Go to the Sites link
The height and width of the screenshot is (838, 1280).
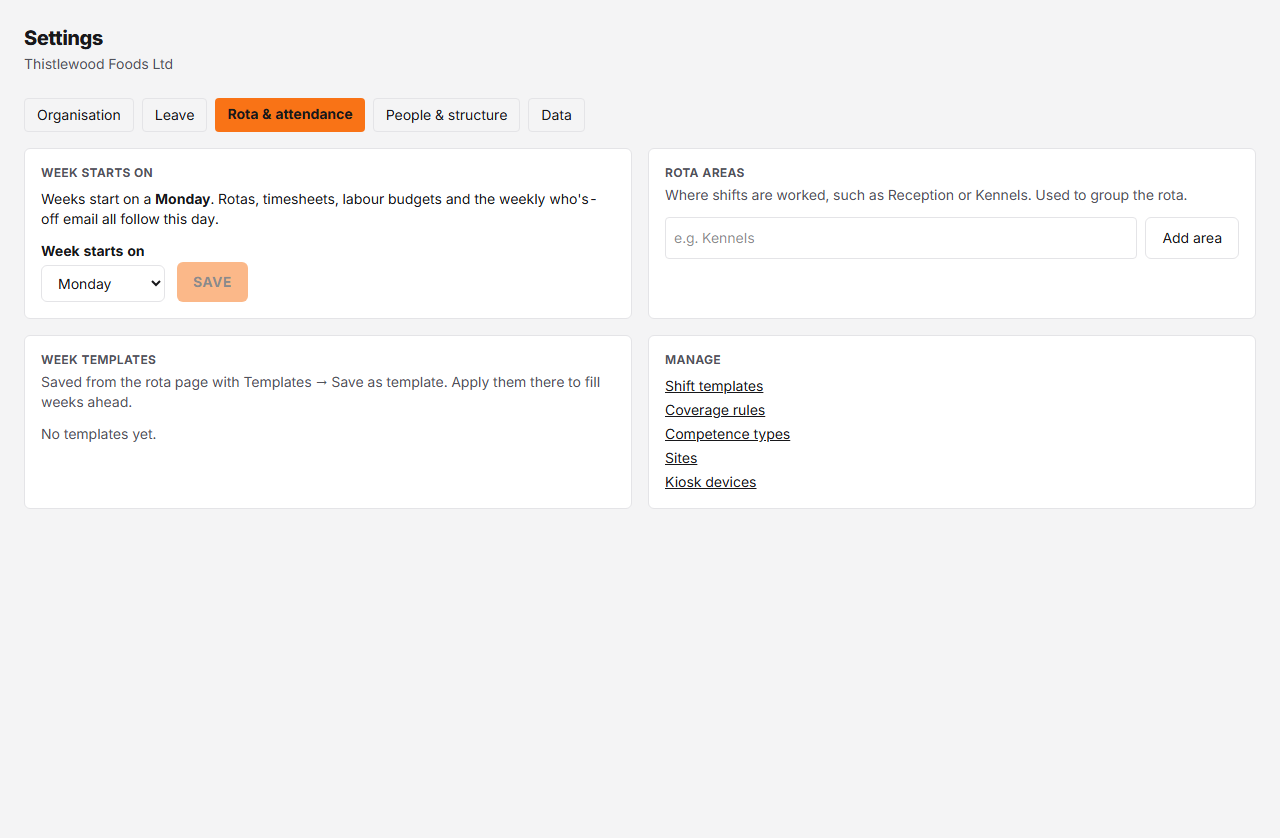681,458
